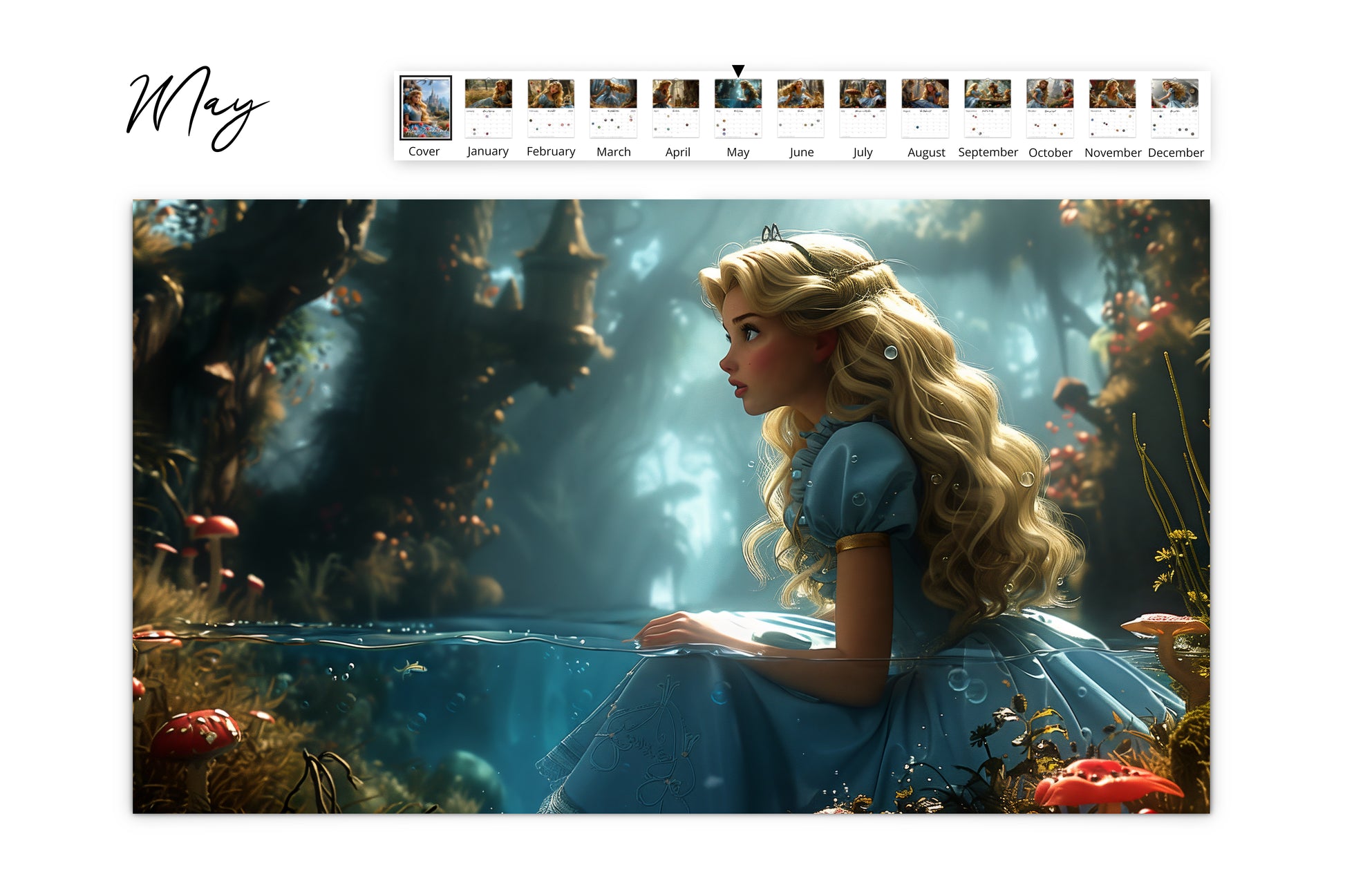1345x896 pixels.
Task: Open the December calendar thumbnail
Action: tap(1175, 108)
